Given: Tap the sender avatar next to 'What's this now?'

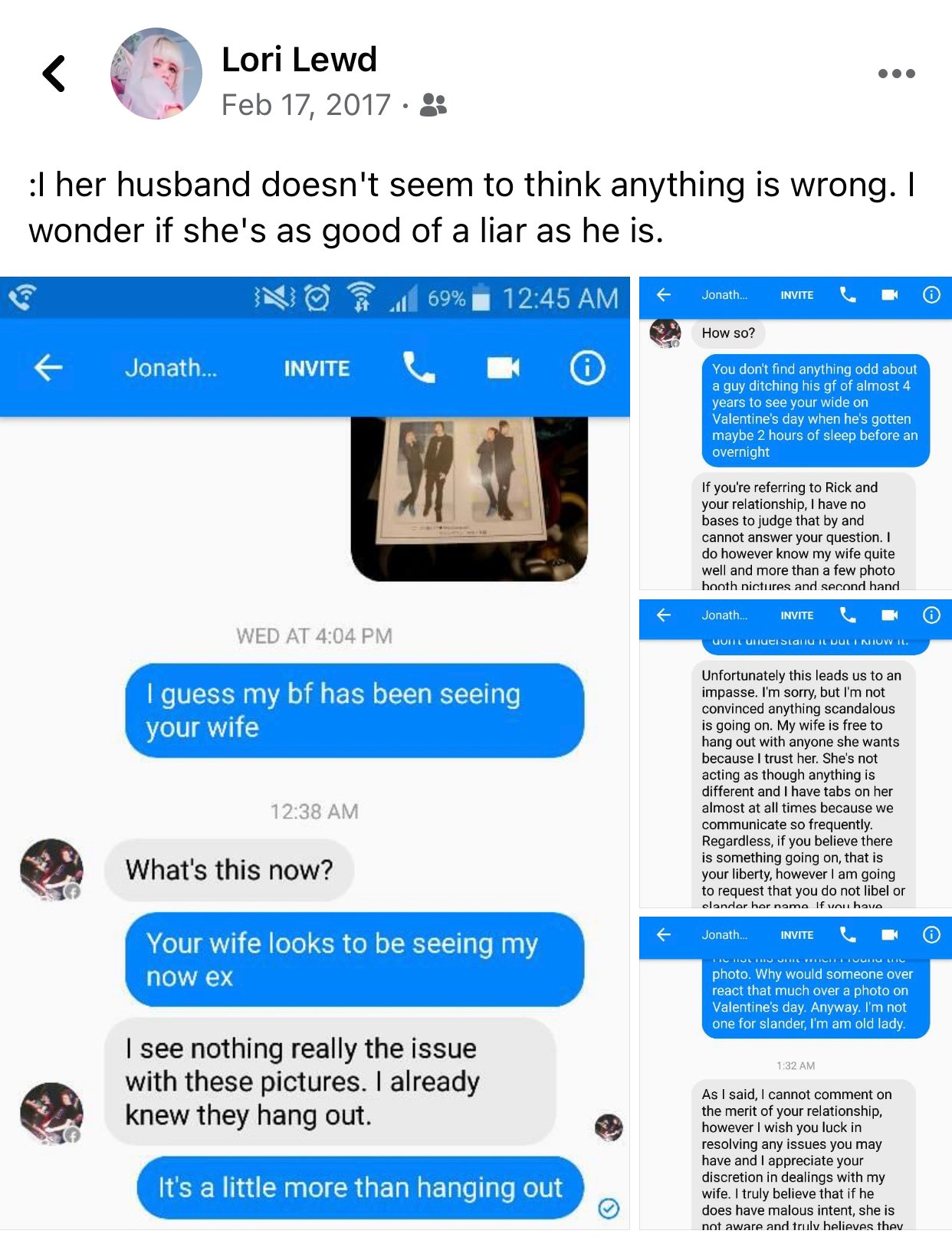Looking at the screenshot, I should pos(51,869).
